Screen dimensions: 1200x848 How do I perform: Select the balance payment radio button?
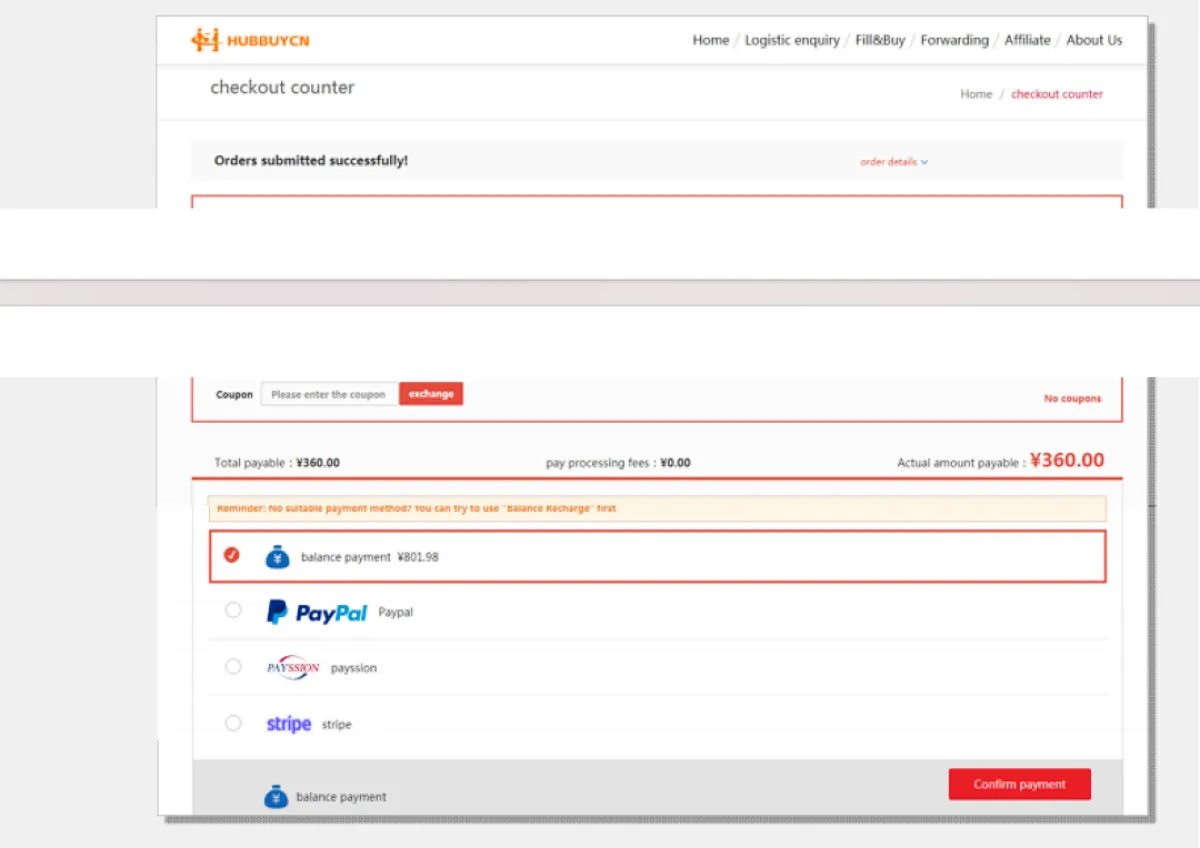[232, 555]
